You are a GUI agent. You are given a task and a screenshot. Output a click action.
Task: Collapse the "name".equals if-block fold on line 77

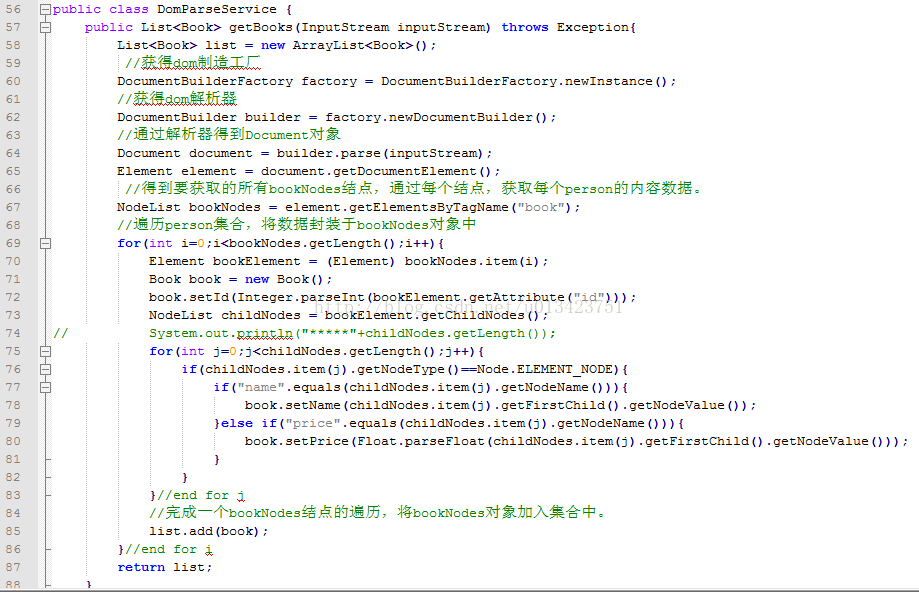(45, 387)
